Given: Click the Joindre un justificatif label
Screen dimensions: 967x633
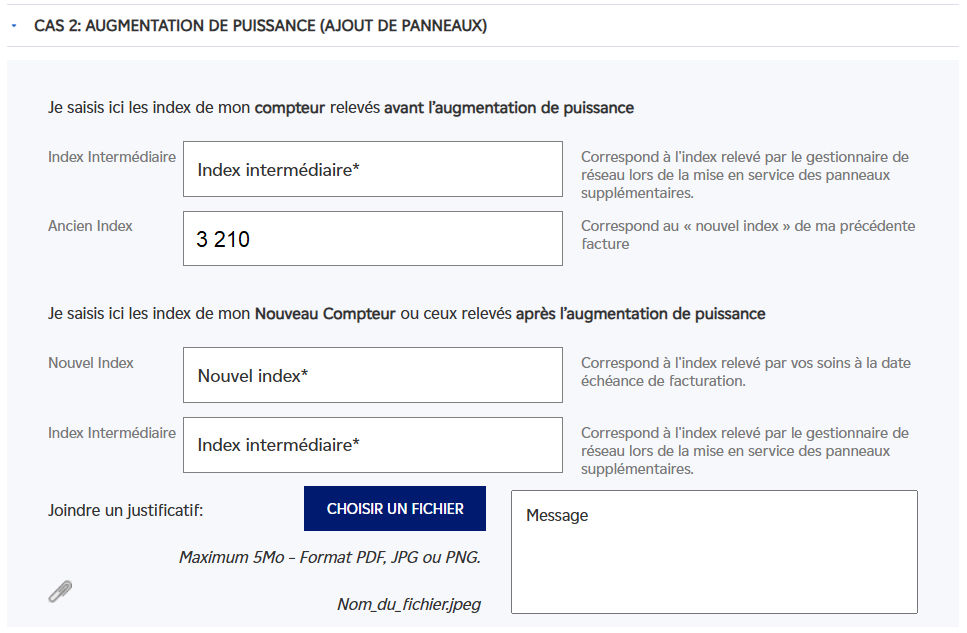Looking at the screenshot, I should coord(125,510).
